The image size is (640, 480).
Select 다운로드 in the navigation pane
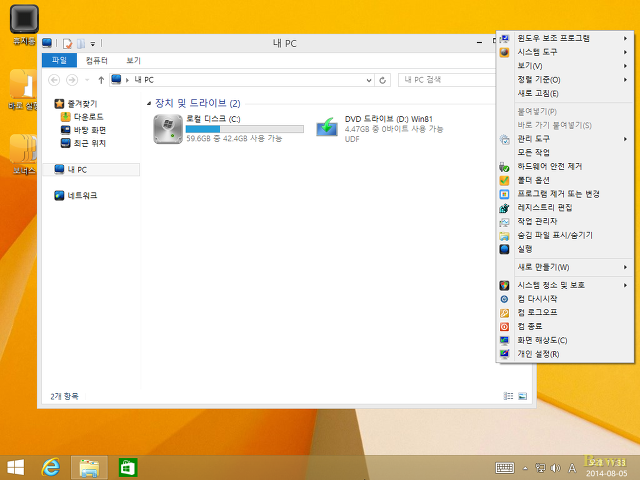pos(82,117)
